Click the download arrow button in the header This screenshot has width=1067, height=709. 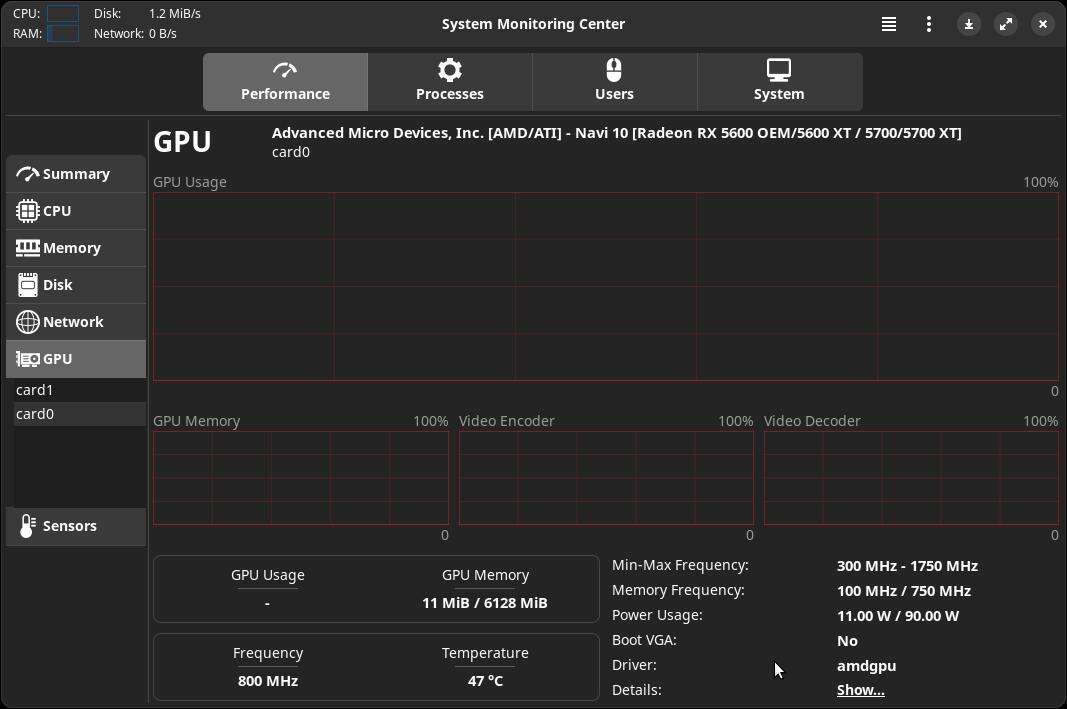(x=969, y=24)
